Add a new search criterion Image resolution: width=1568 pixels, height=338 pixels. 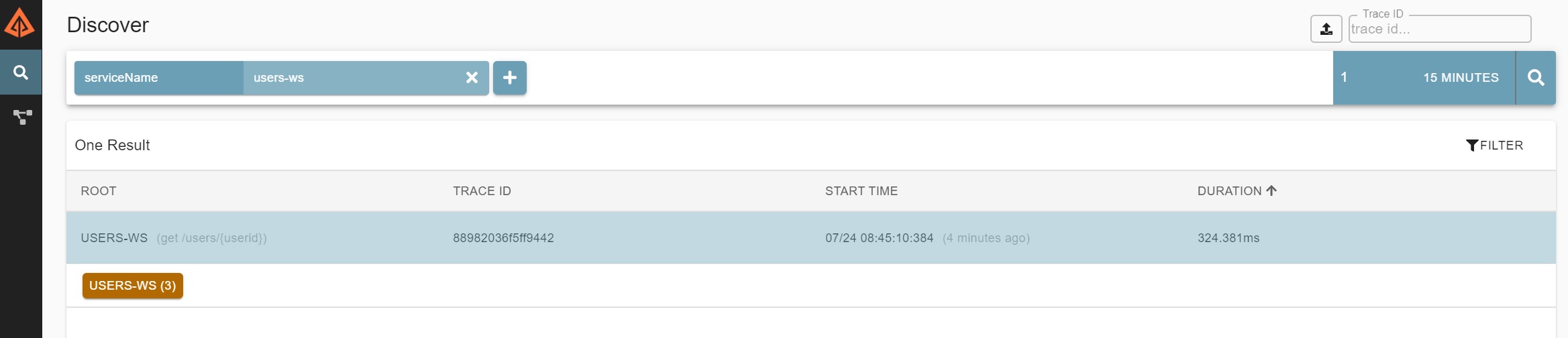coord(509,78)
